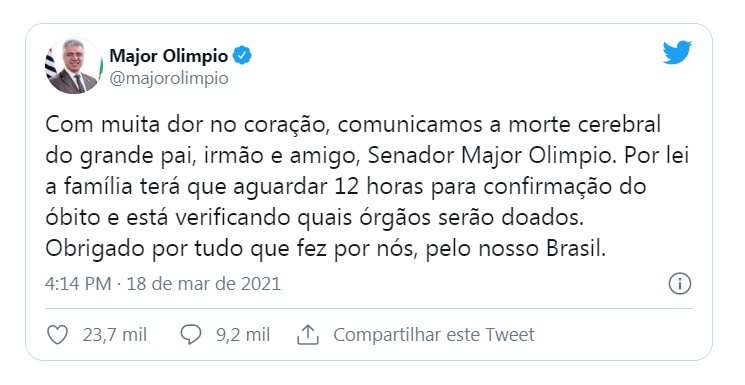Click the 4:14 PM timestamp
The height and width of the screenshot is (385, 745).
(78, 284)
